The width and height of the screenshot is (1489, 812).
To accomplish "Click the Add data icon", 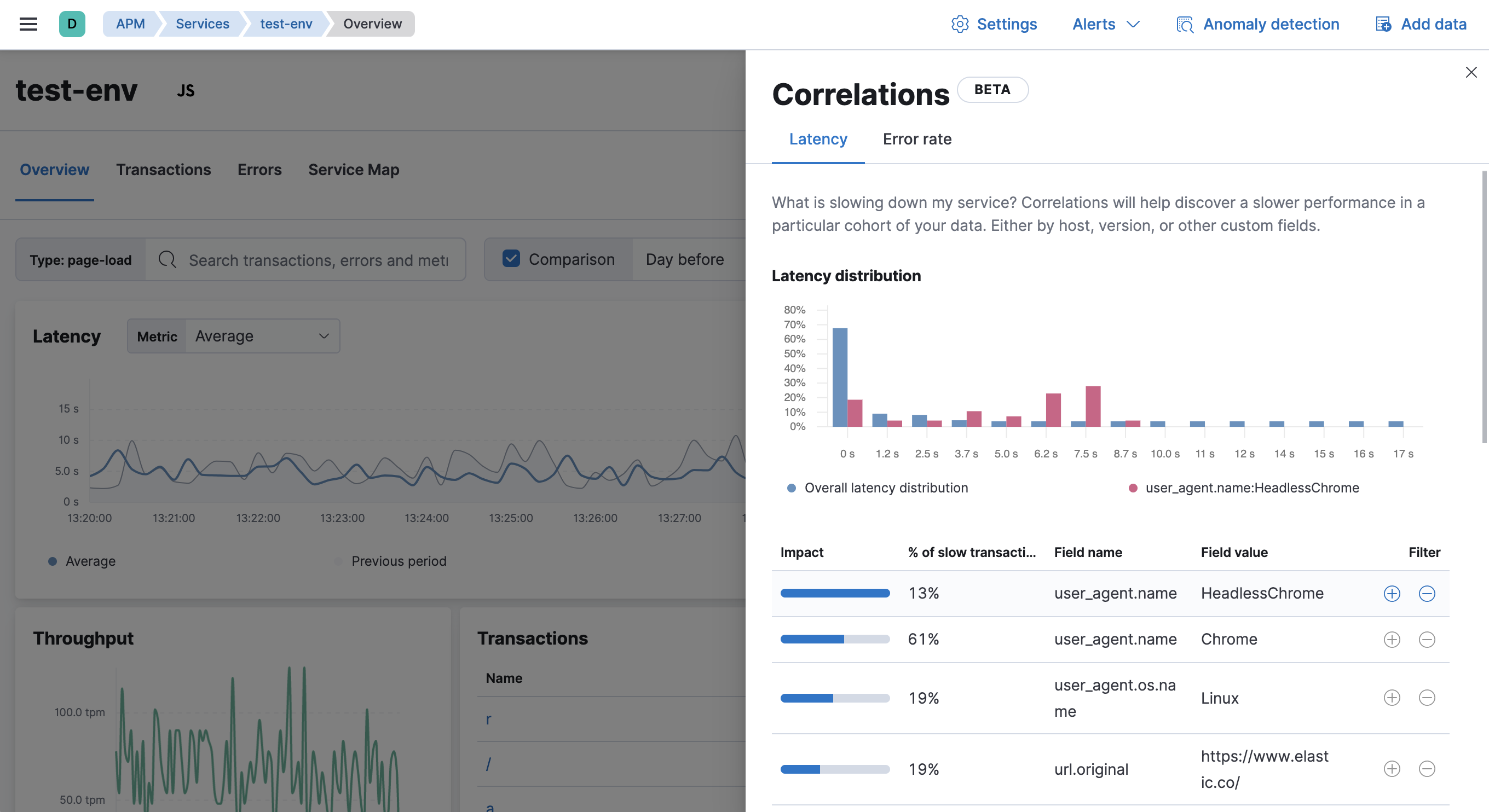I will pos(1383,24).
